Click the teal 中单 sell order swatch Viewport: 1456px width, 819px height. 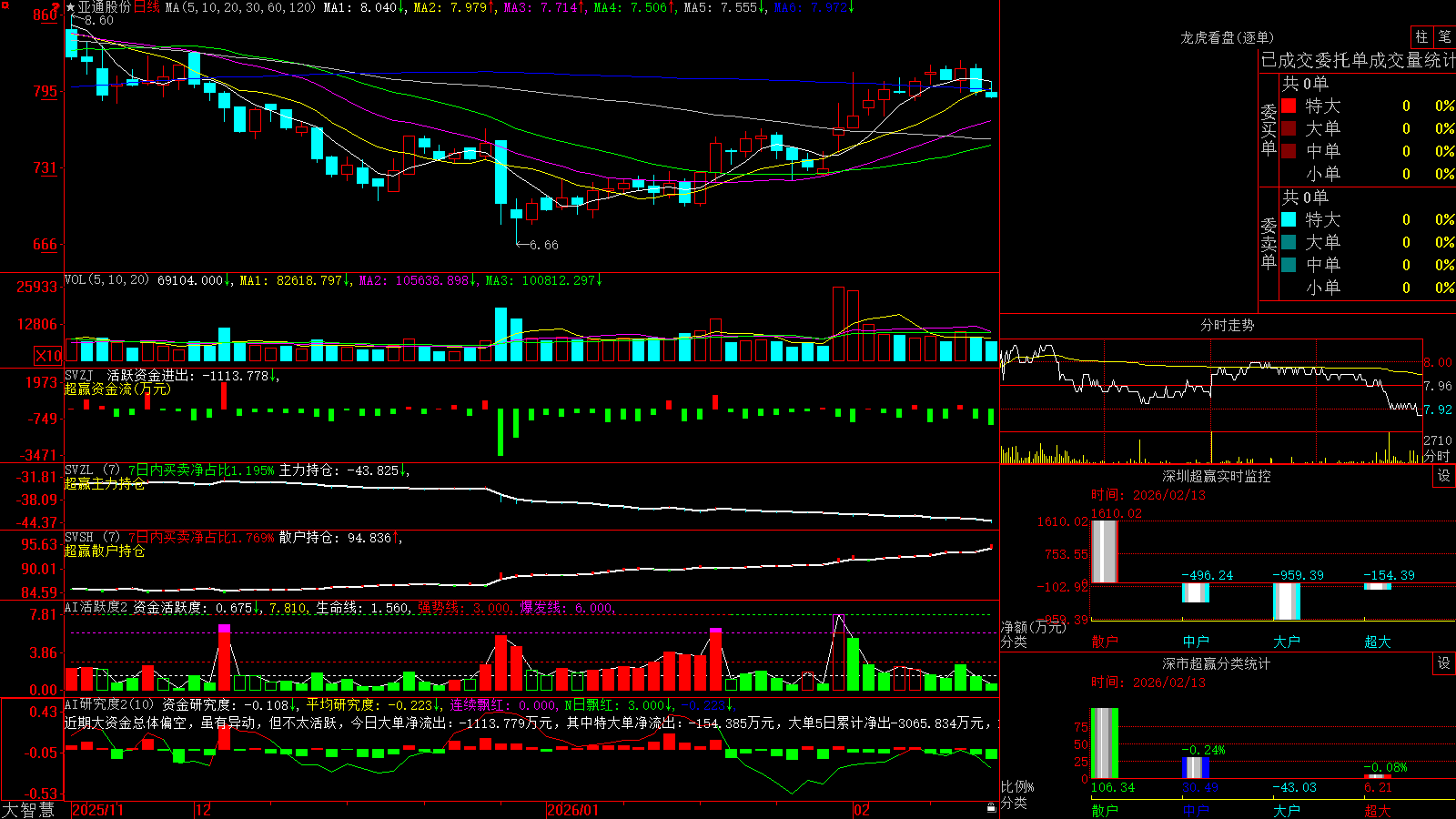click(x=1289, y=265)
